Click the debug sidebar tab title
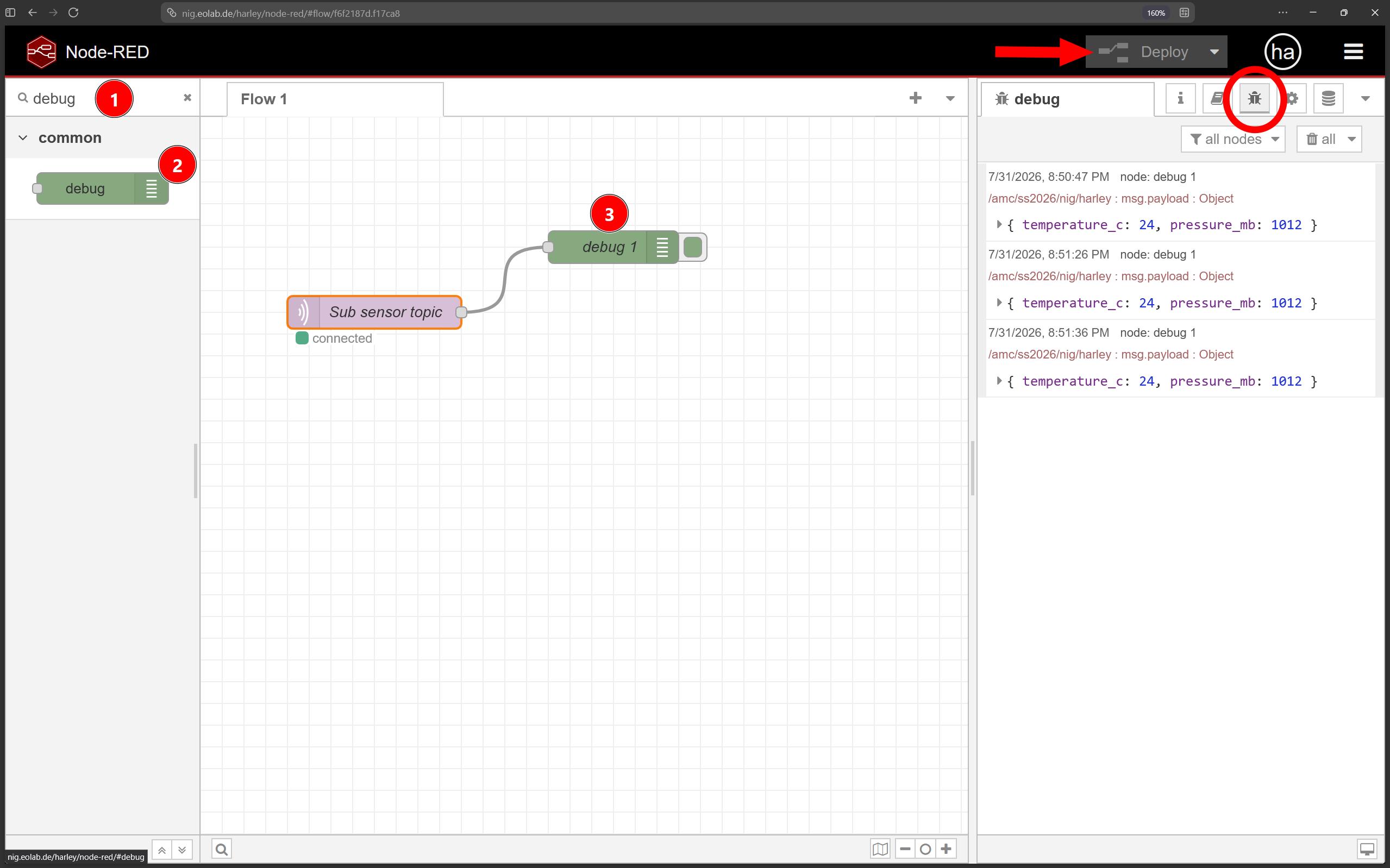This screenshot has height=868, width=1390. pos(1067,99)
